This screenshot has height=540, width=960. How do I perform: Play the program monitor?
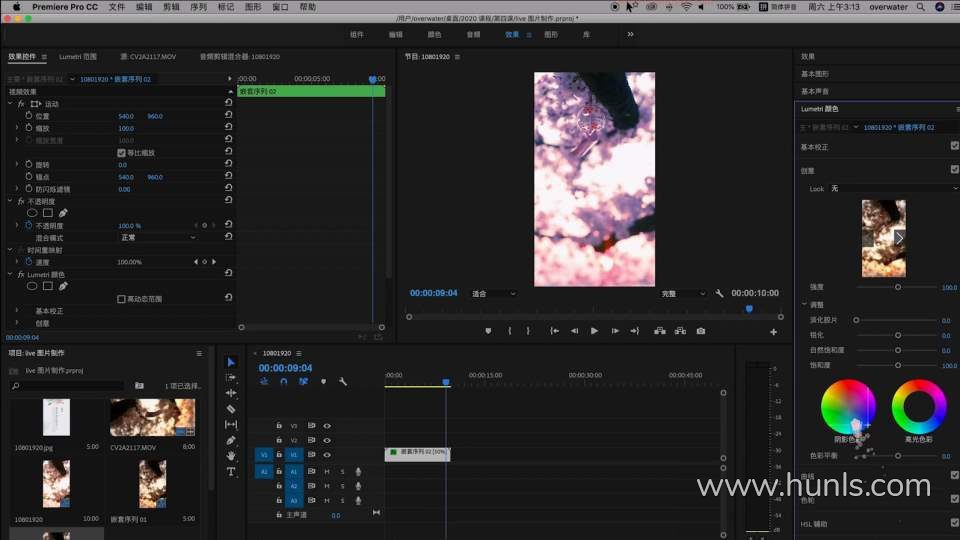pos(594,331)
